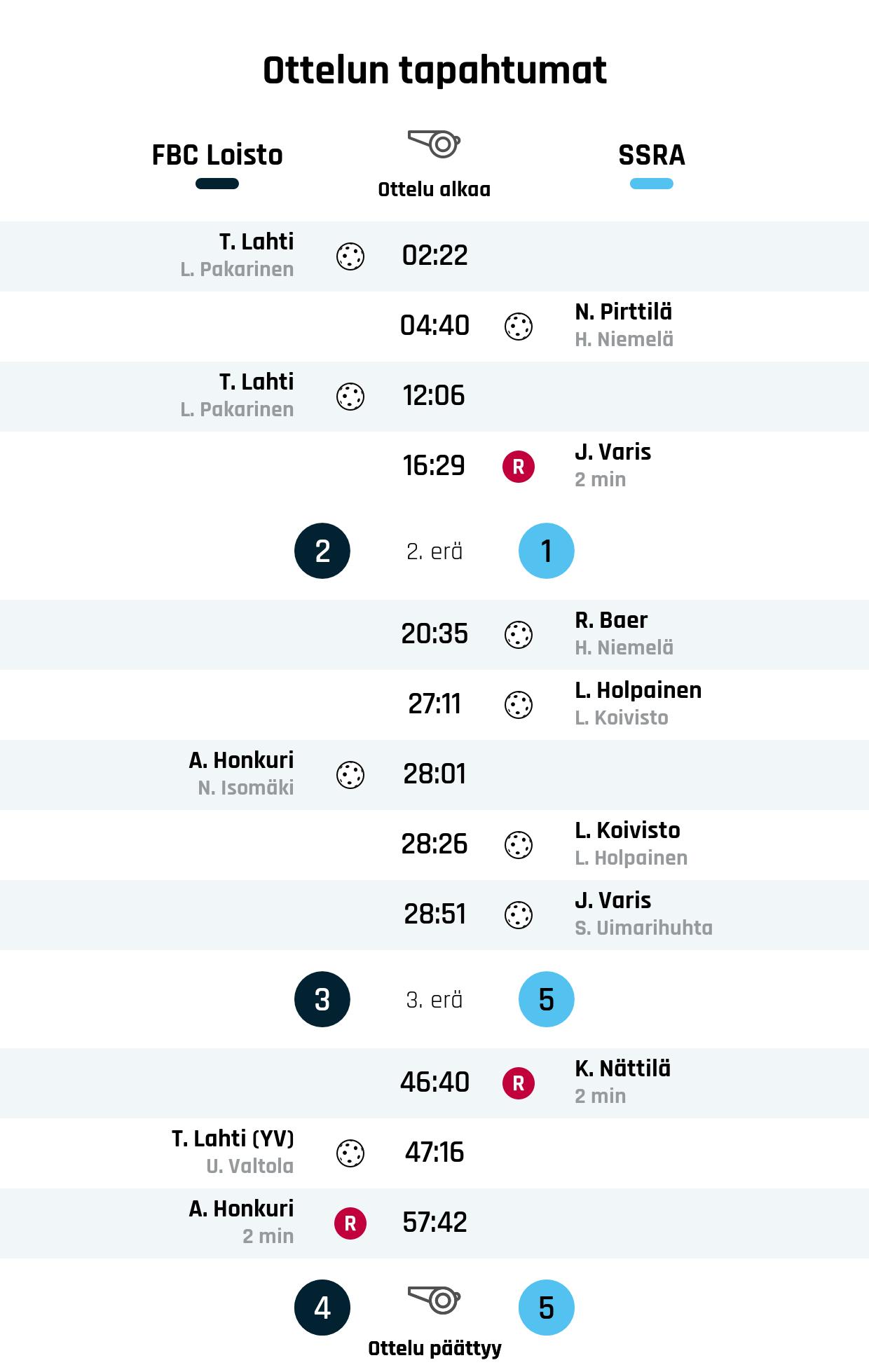The width and height of the screenshot is (869, 1372).
Task: Click SSRA's second-period score badge 5
Action: pos(547,999)
